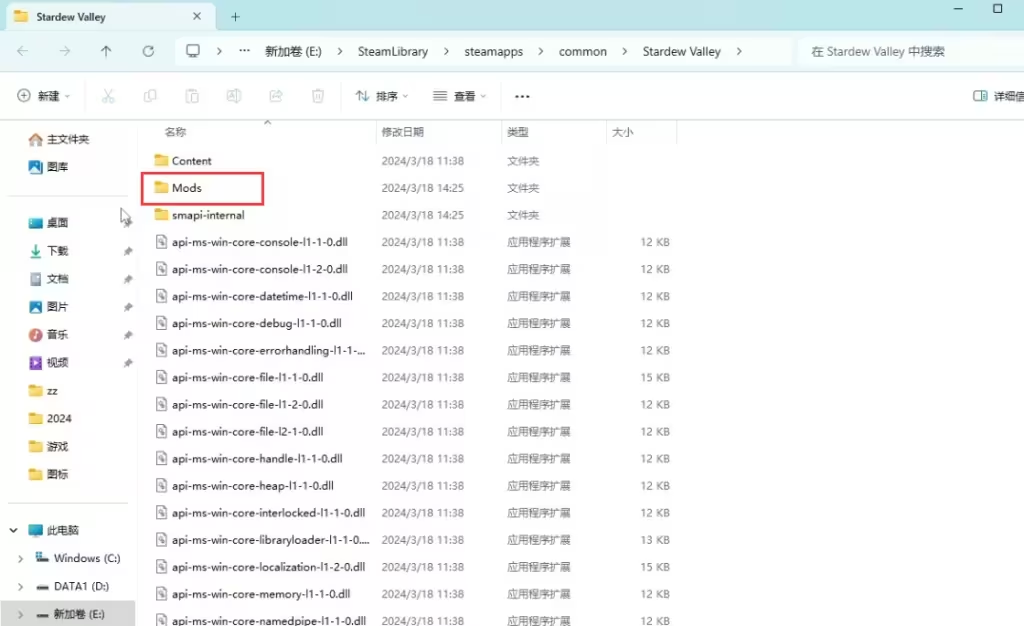Go forward in navigation history
This screenshot has height=626, width=1024.
[64, 52]
